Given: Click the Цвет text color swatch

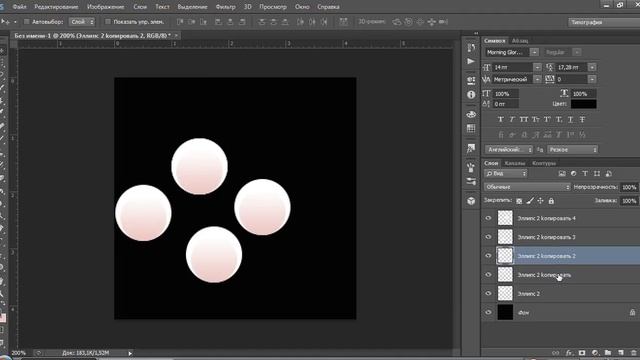Looking at the screenshot, I should (x=583, y=104).
